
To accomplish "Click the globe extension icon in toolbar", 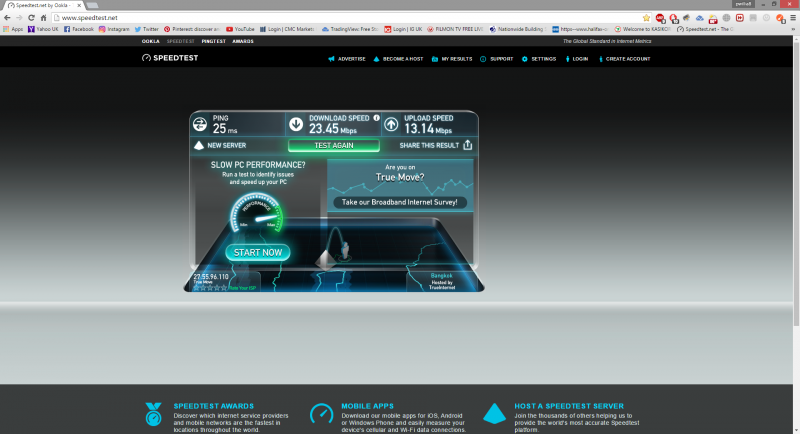I will click(726, 18).
